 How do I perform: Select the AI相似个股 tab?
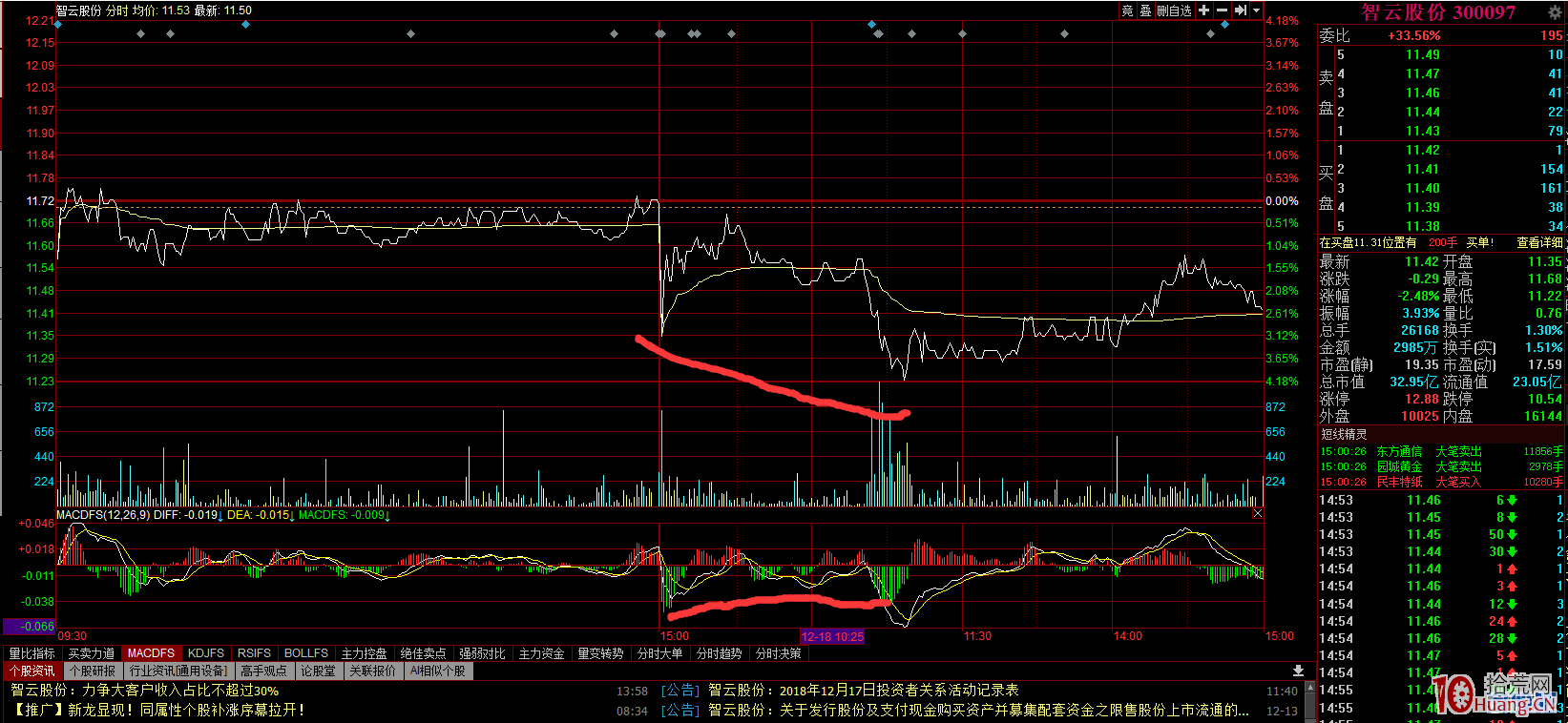(438, 671)
